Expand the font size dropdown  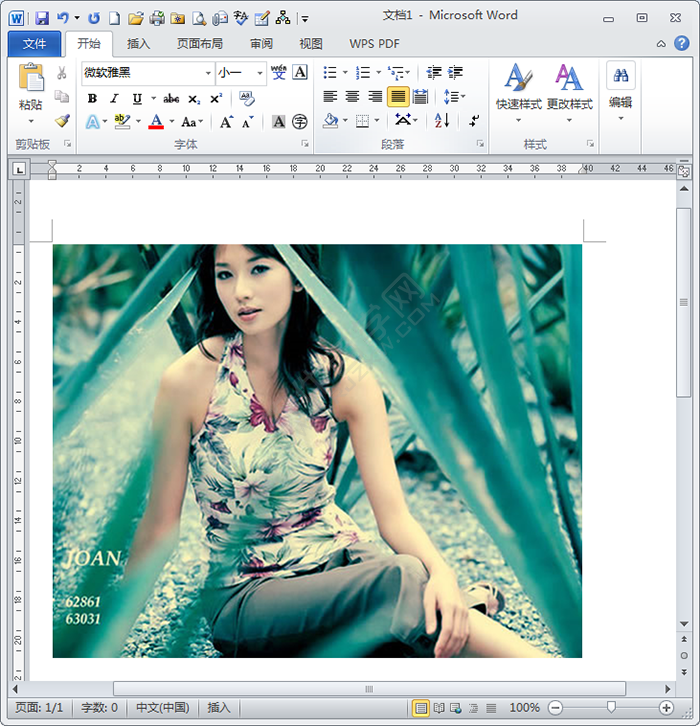(260, 73)
